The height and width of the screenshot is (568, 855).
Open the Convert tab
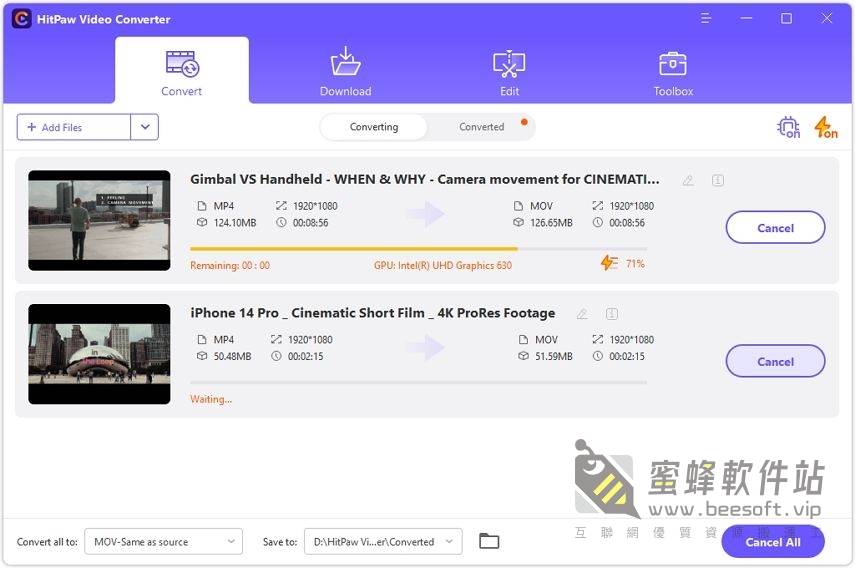182,71
